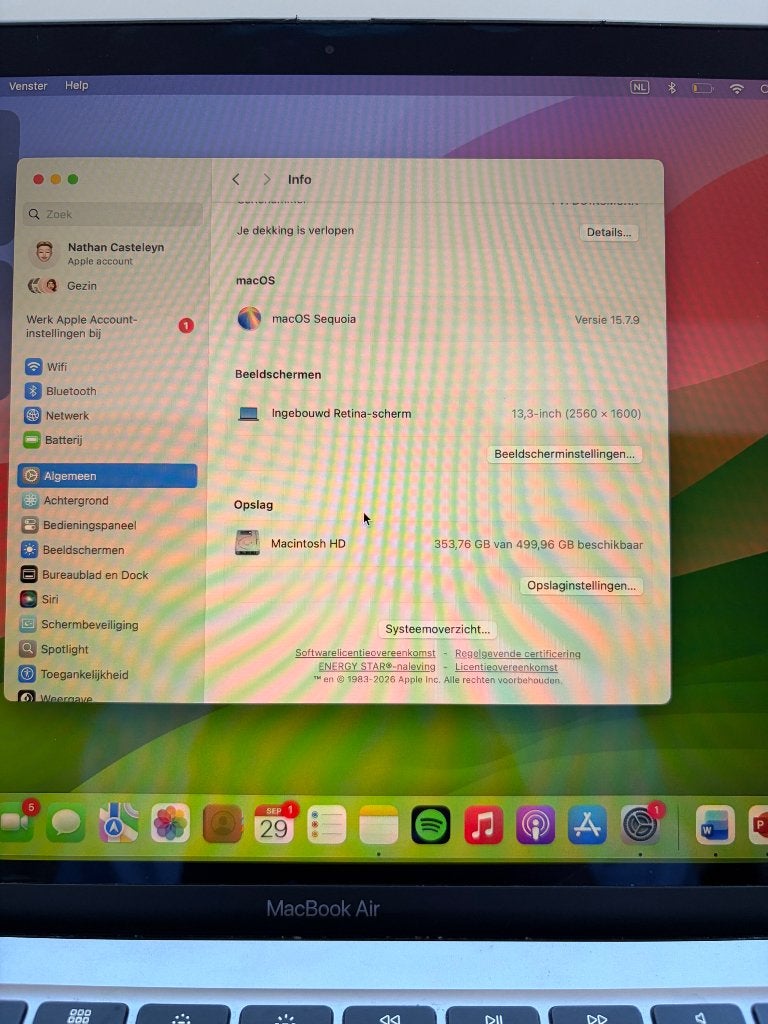The width and height of the screenshot is (768, 1024).
Task: Click the 13,3-inch (2560 × 1600) text
Action: (x=576, y=413)
